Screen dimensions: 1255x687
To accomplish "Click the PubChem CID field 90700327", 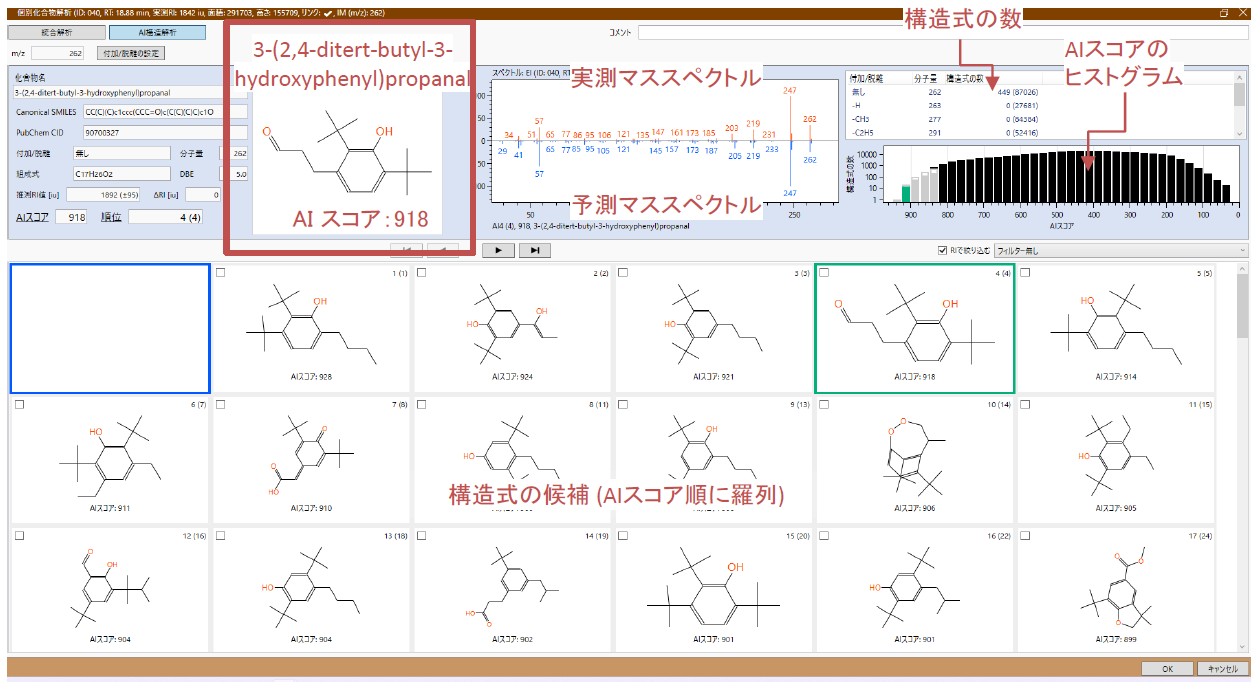I will pos(165,132).
